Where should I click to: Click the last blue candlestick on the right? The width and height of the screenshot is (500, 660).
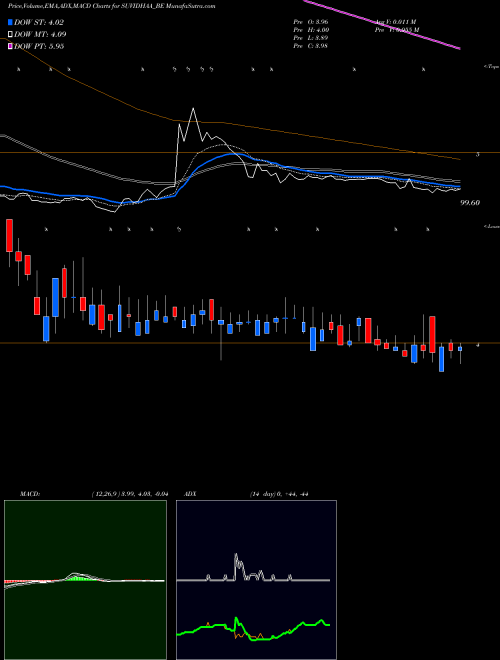click(x=460, y=349)
